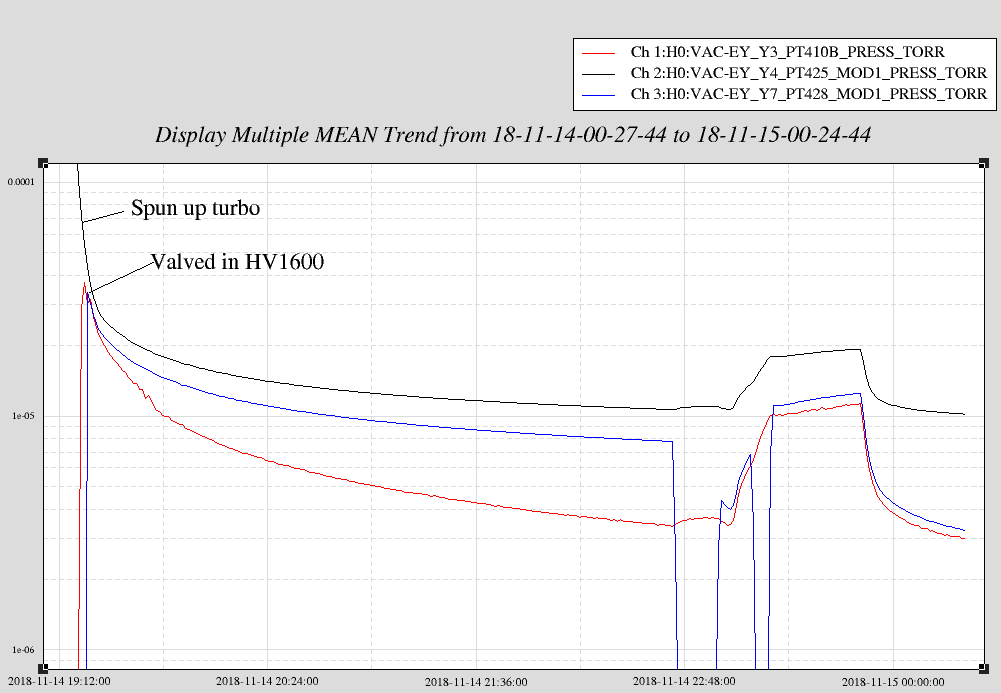Click the 'Valved in HV1600' annotation

[237, 262]
